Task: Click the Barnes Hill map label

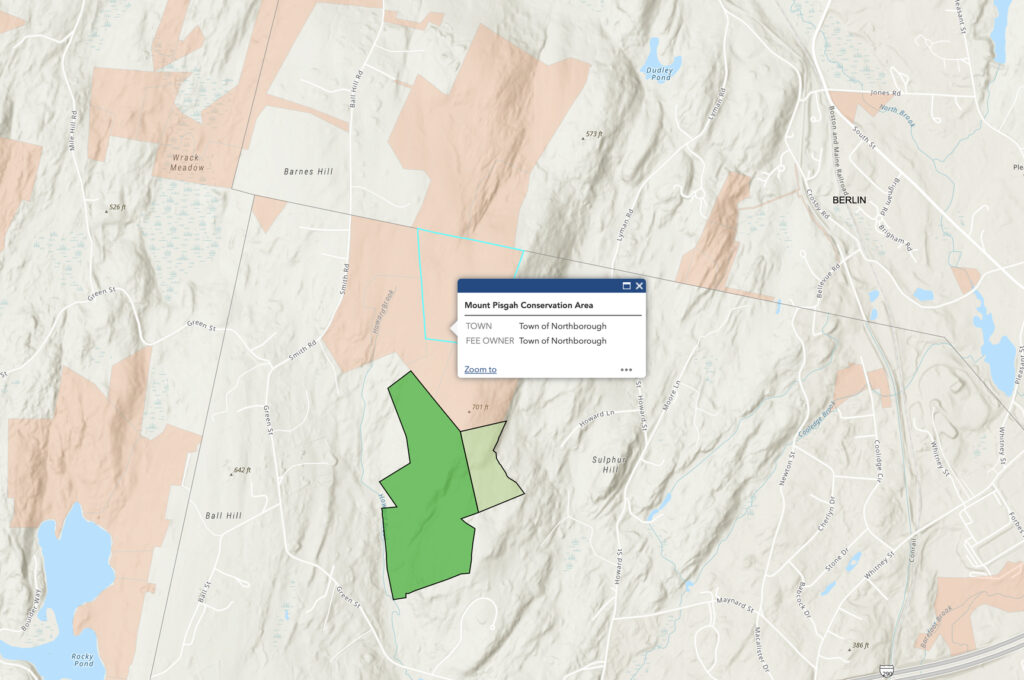Action: tap(307, 172)
